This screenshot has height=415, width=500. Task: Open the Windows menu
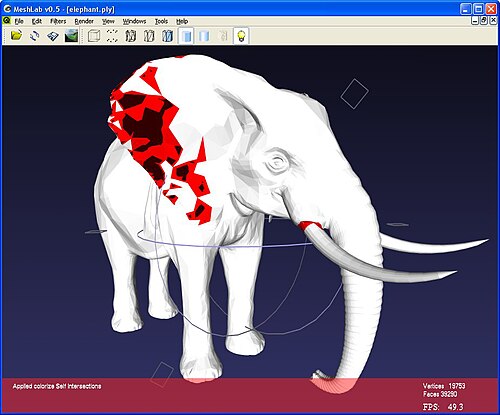coord(134,21)
